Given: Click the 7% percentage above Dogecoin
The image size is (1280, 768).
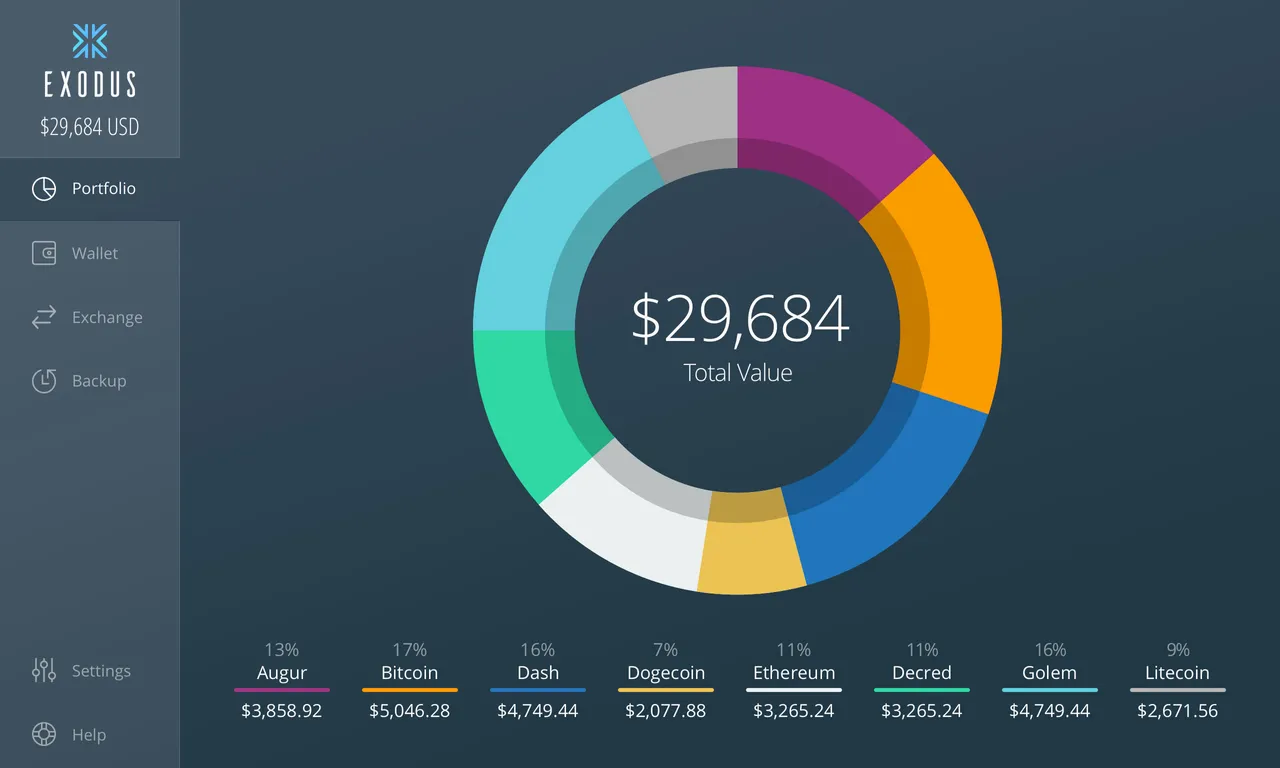Looking at the screenshot, I should [666, 650].
